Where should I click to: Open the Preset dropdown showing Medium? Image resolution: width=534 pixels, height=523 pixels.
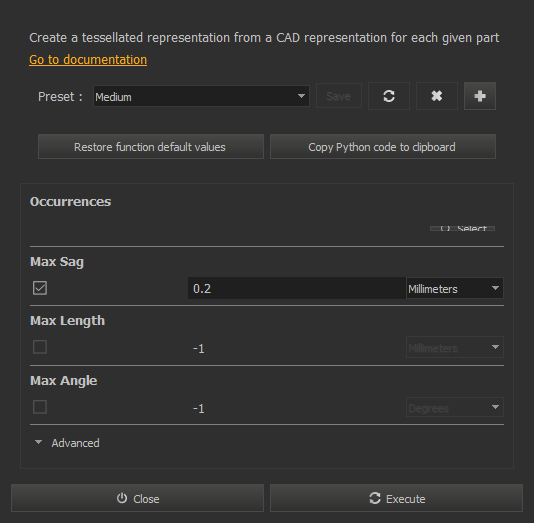201,96
